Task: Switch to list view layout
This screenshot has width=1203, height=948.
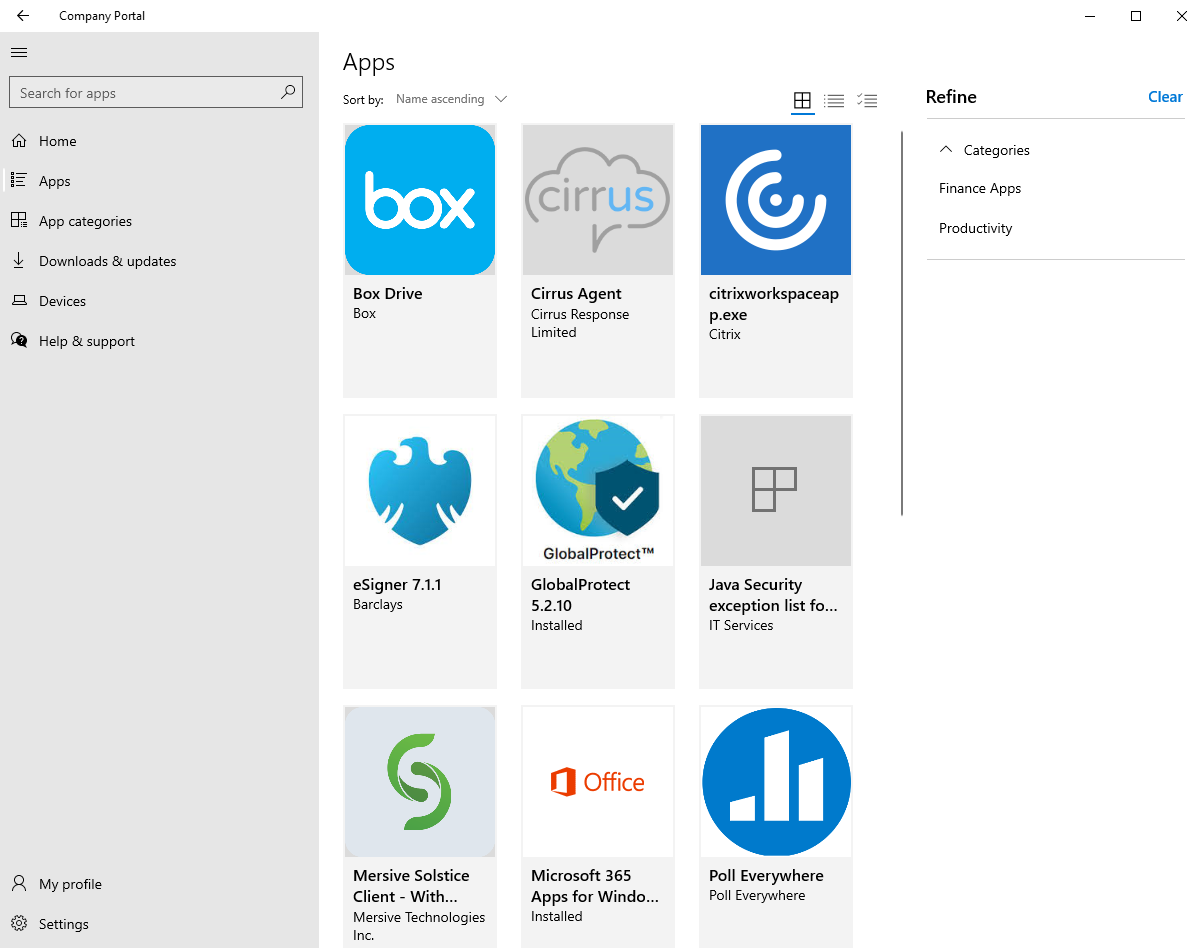Action: coord(834,100)
